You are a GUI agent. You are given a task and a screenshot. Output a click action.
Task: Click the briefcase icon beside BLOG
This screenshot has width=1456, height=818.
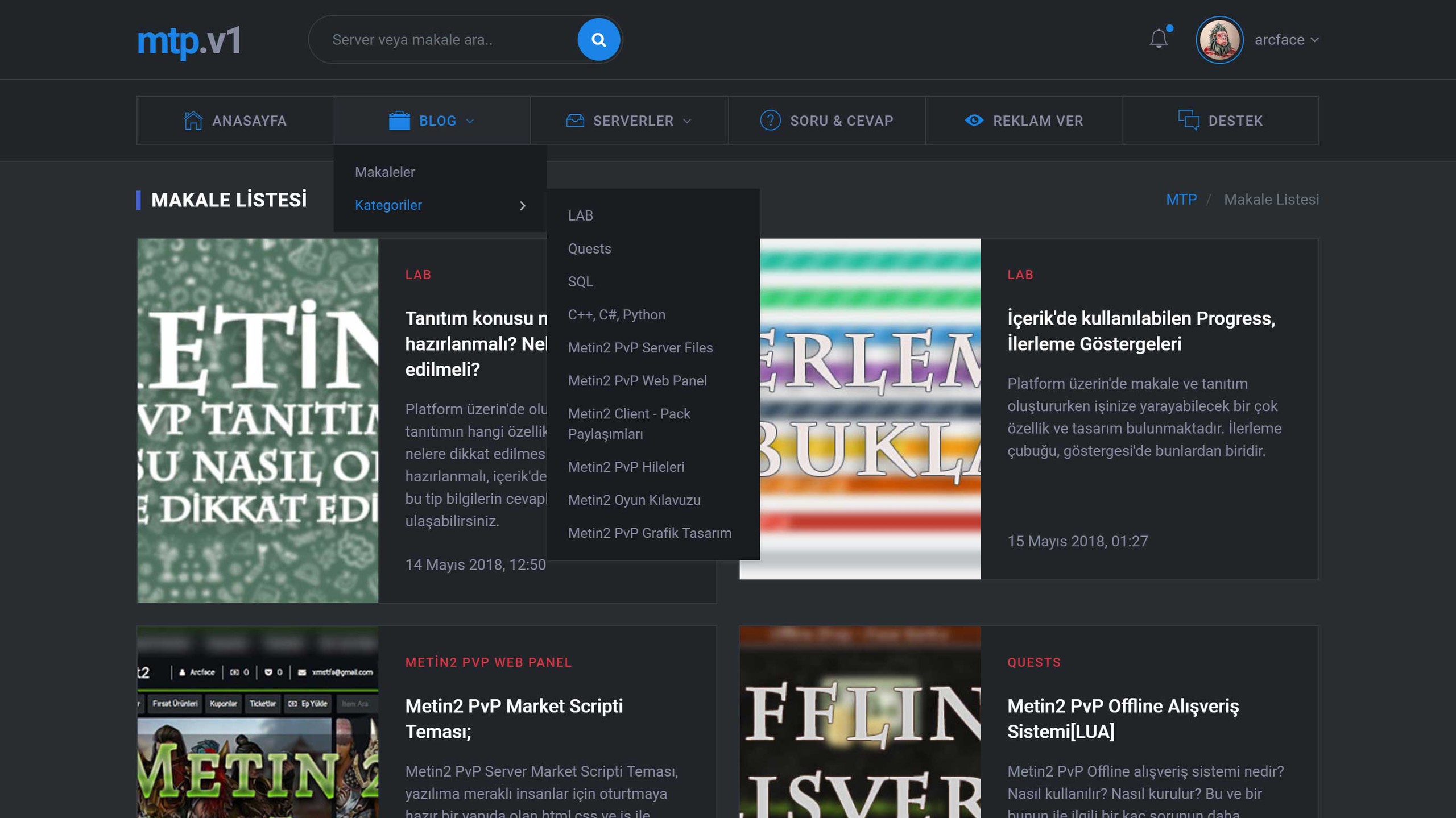point(399,121)
